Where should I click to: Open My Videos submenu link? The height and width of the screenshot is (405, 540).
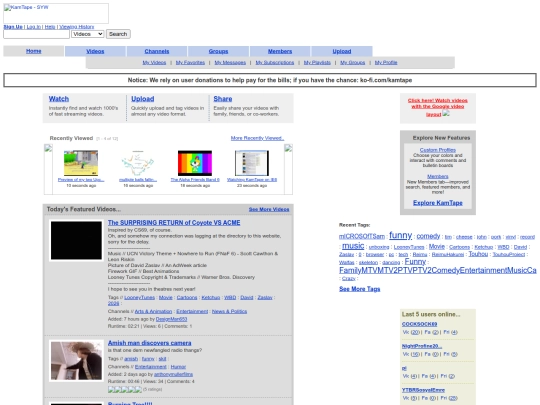tap(154, 62)
